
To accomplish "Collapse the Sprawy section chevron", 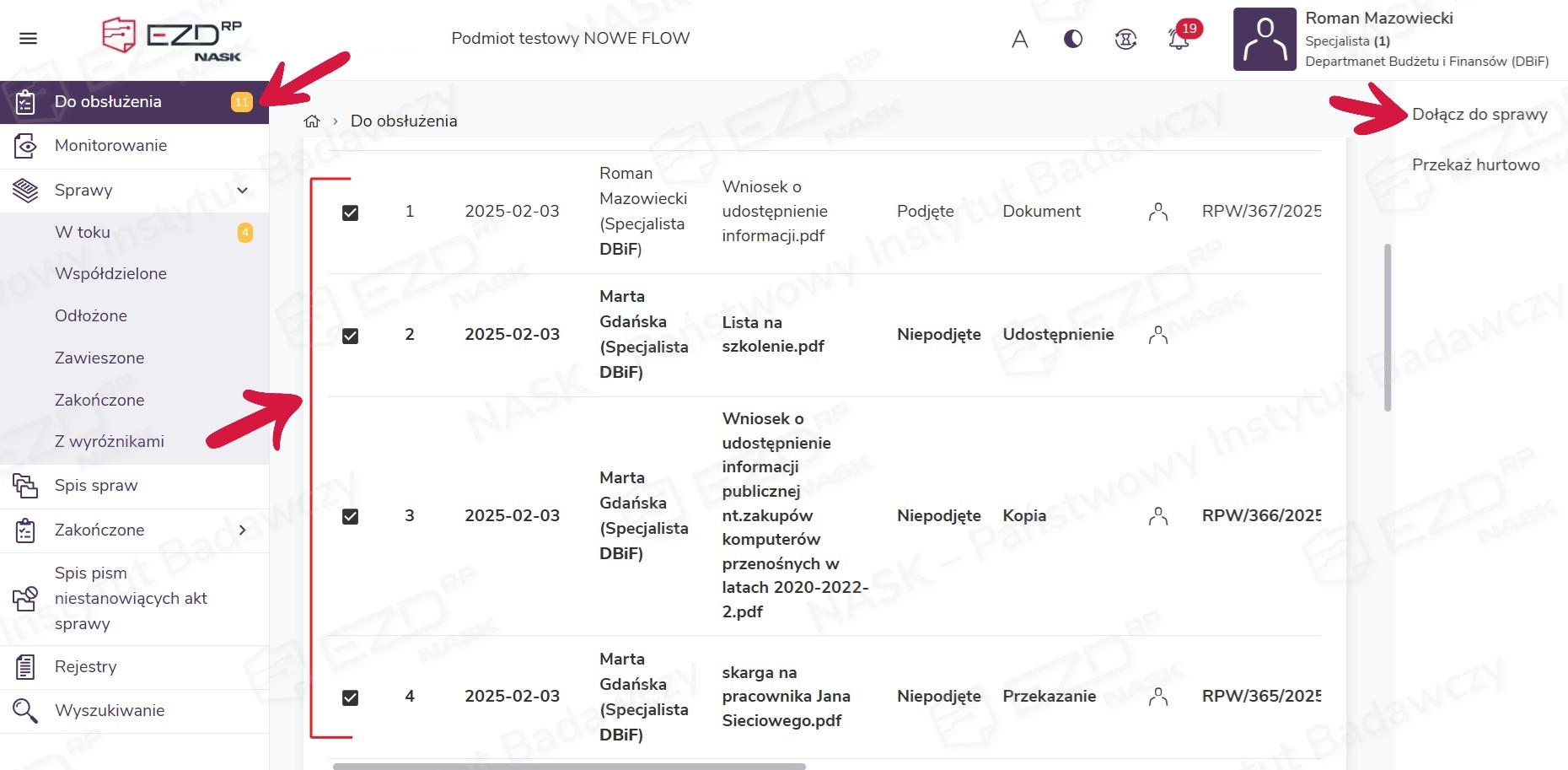I will [x=243, y=191].
